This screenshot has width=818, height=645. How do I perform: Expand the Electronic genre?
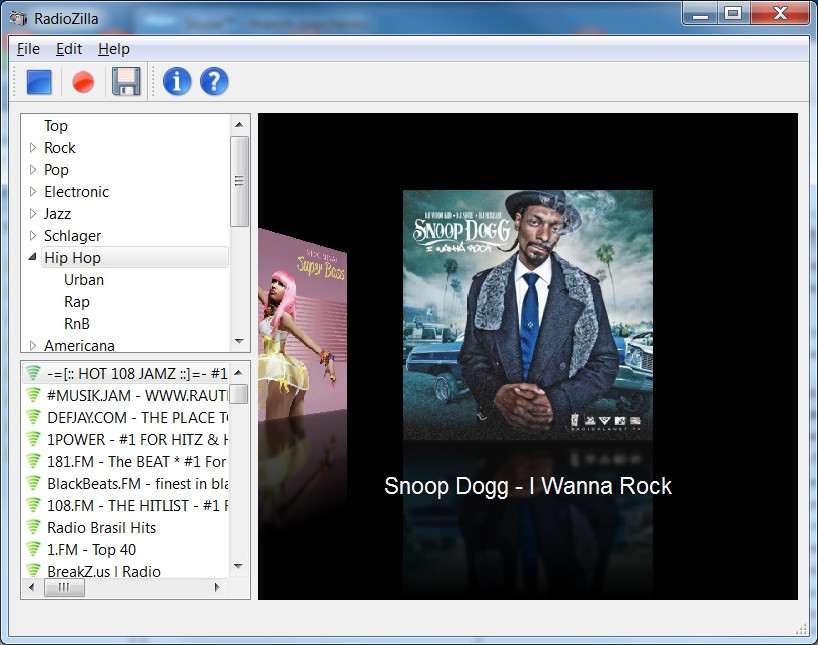33,192
